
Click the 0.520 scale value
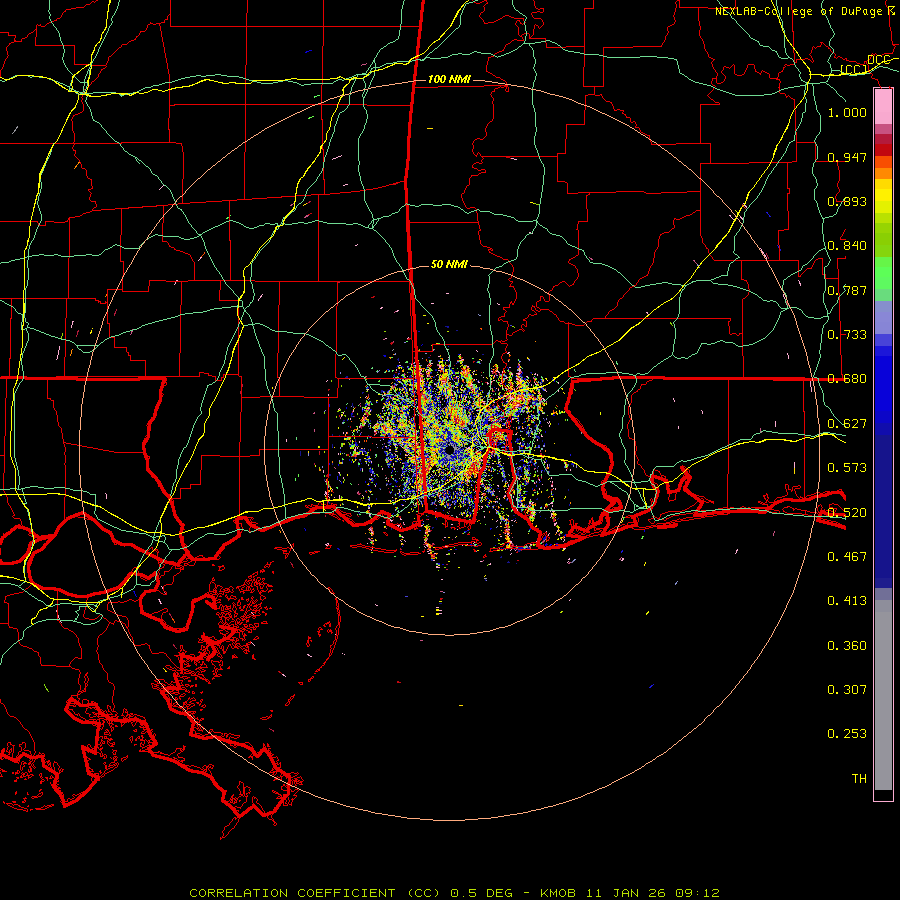pyautogui.click(x=847, y=512)
